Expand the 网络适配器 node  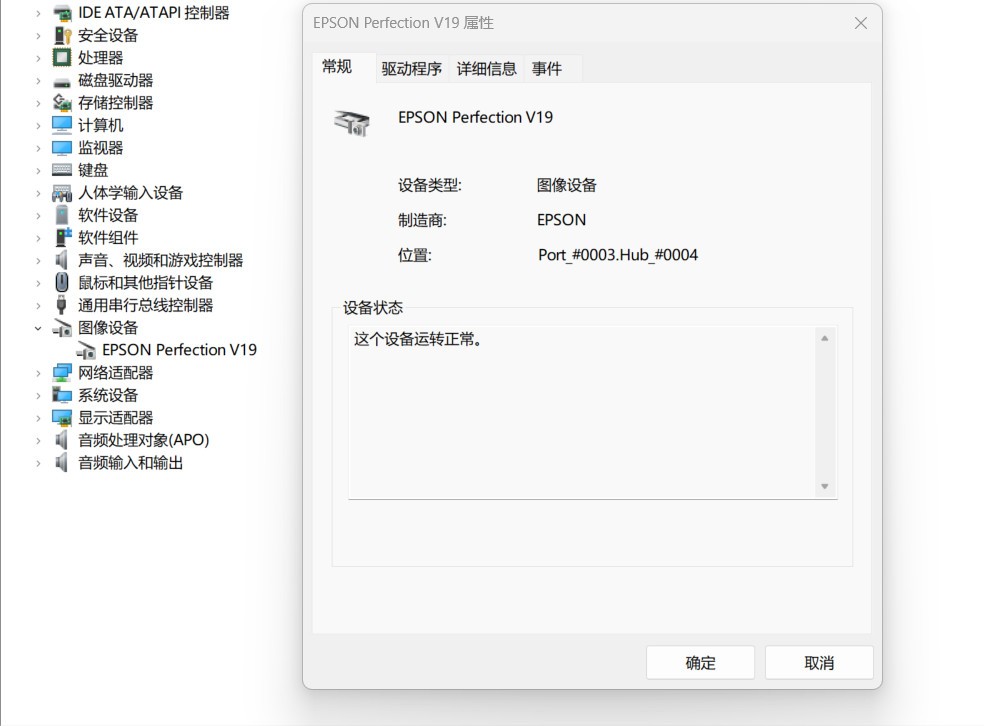coord(38,373)
